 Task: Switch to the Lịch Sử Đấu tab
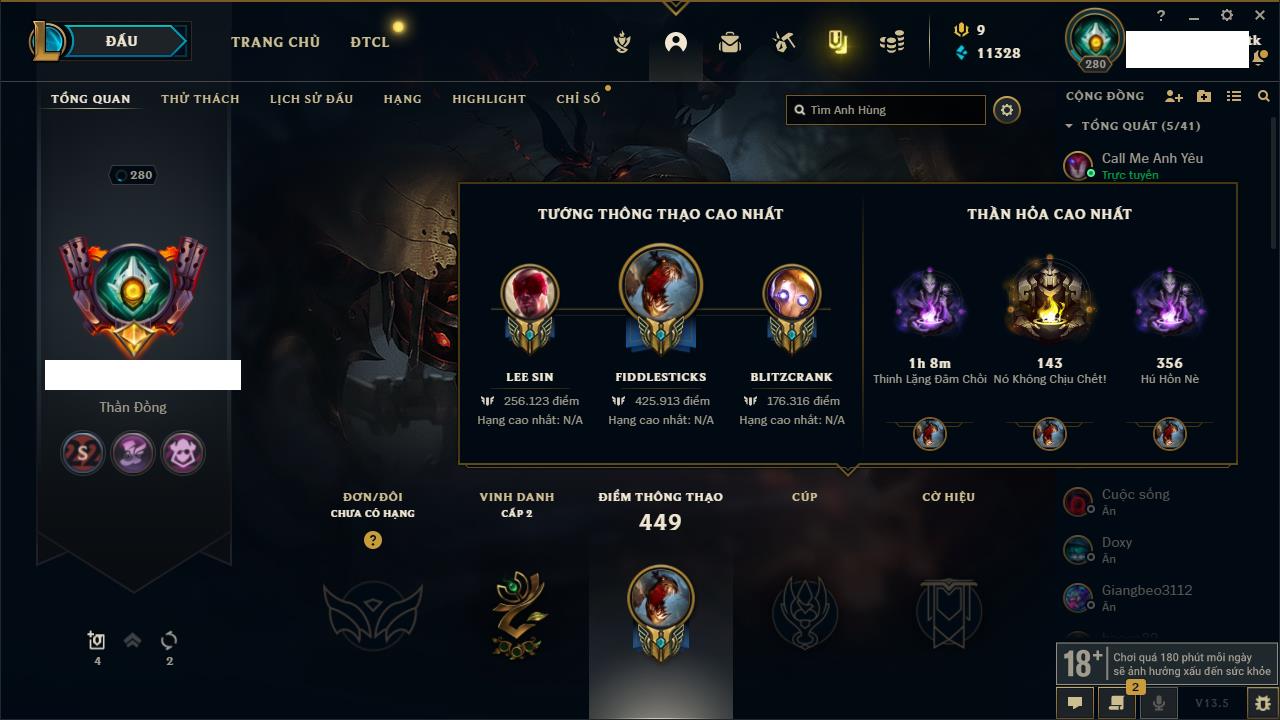tap(311, 99)
